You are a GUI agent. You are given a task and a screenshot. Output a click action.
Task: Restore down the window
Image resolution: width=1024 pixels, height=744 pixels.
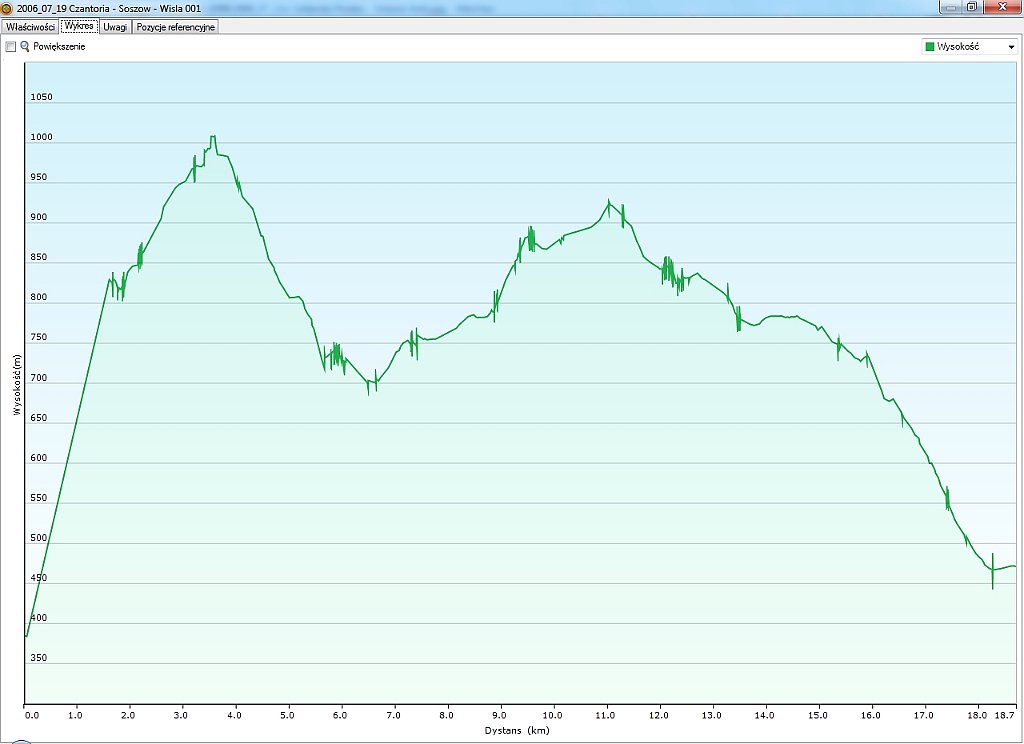tap(971, 7)
